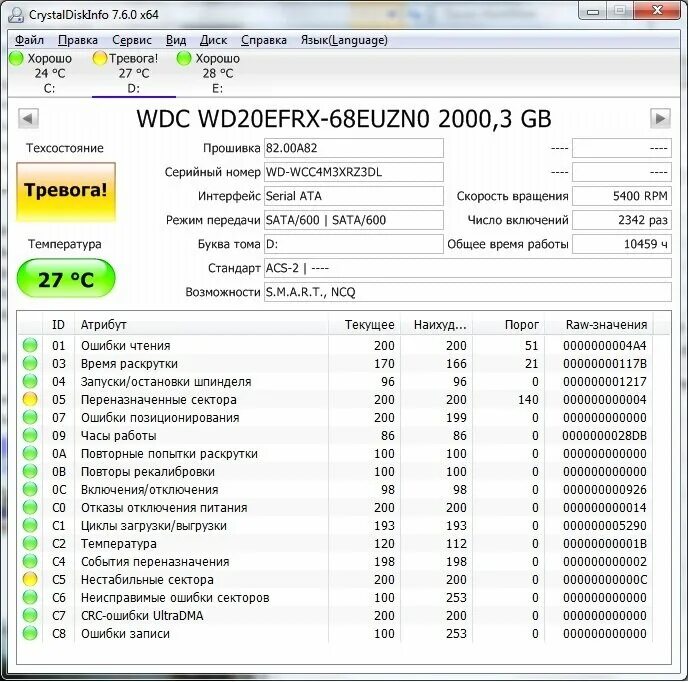Screen dimensions: 689x682
Task: Click status icon for Повторы рекалибровки
Action: tap(30, 472)
